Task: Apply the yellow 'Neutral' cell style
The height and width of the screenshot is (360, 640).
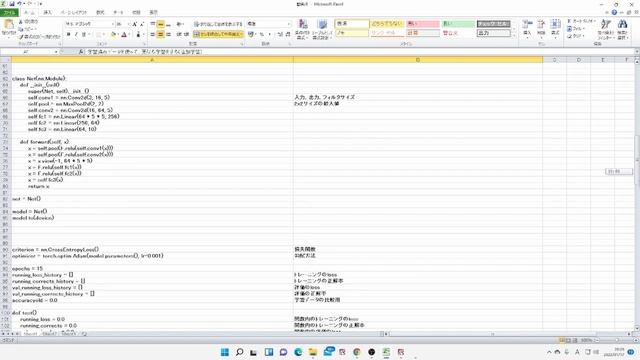Action: tap(387, 24)
